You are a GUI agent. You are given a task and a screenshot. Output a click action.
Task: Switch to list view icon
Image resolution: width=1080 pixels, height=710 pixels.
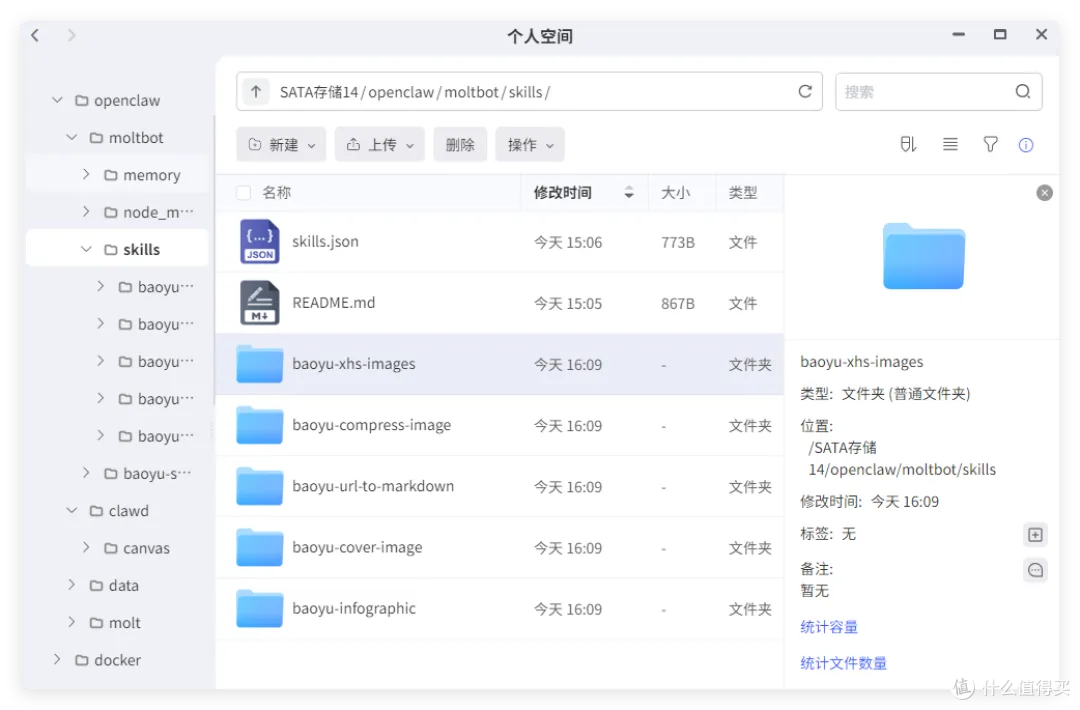coord(950,145)
